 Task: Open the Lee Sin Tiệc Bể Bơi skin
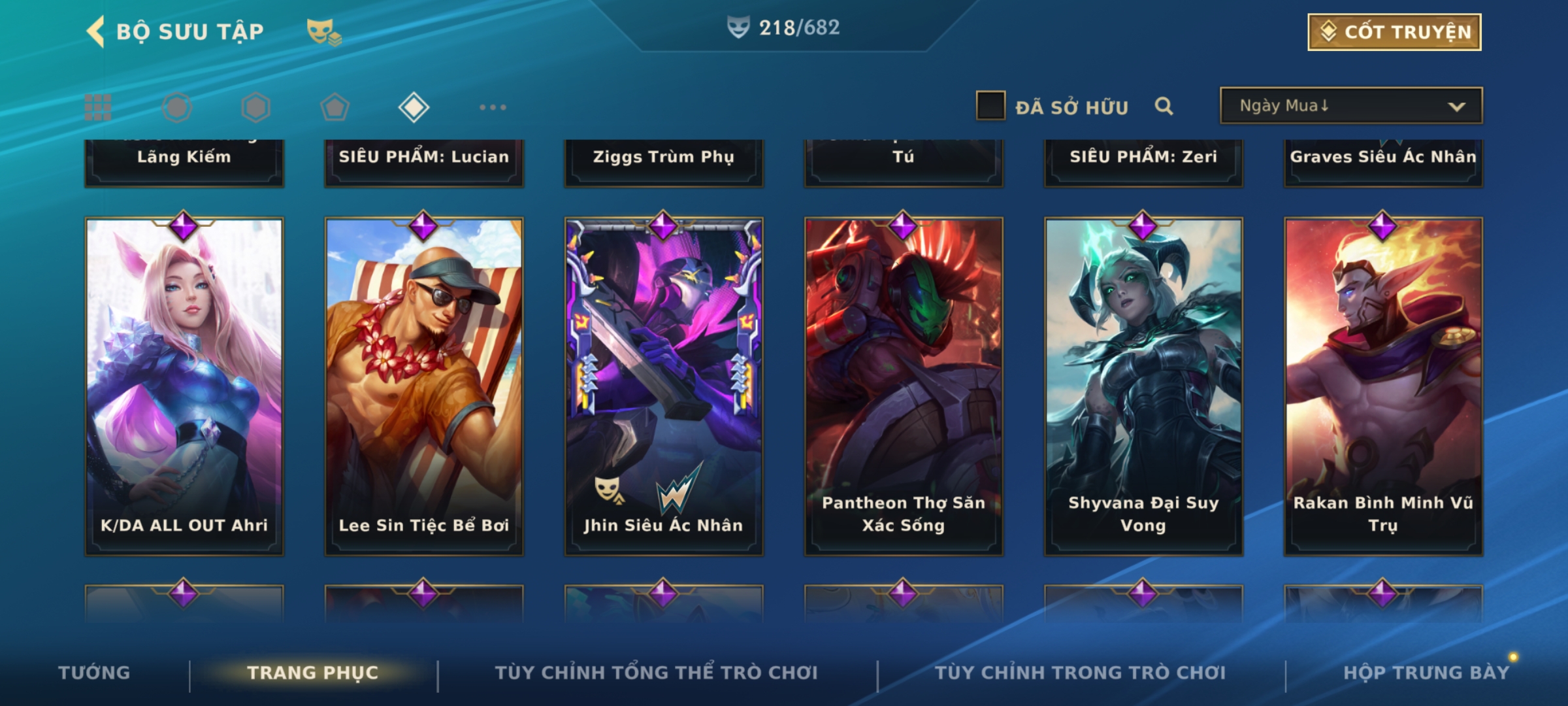pos(424,387)
